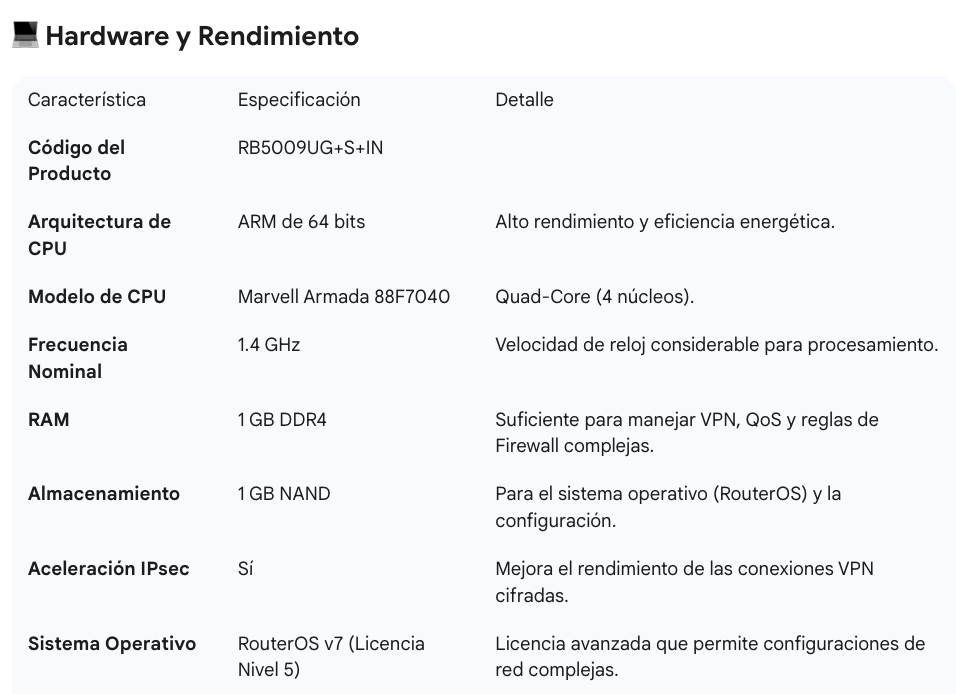Click the "1 GB NAND" storage value

pyautogui.click(x=284, y=494)
